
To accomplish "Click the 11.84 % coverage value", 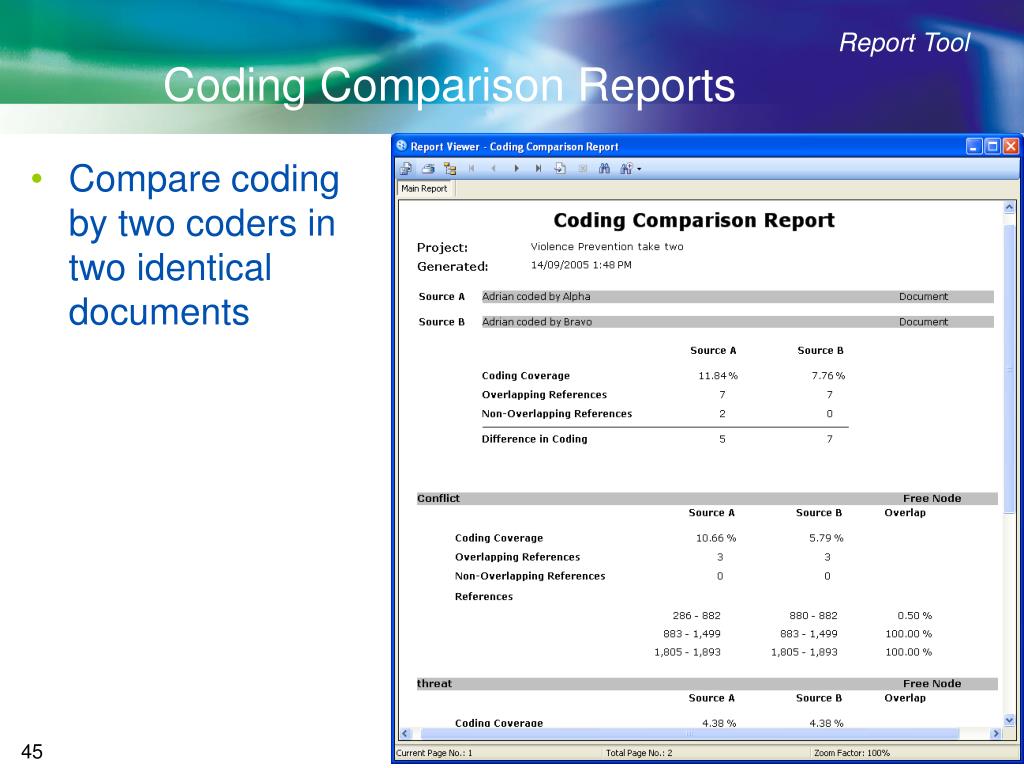I will [718, 376].
